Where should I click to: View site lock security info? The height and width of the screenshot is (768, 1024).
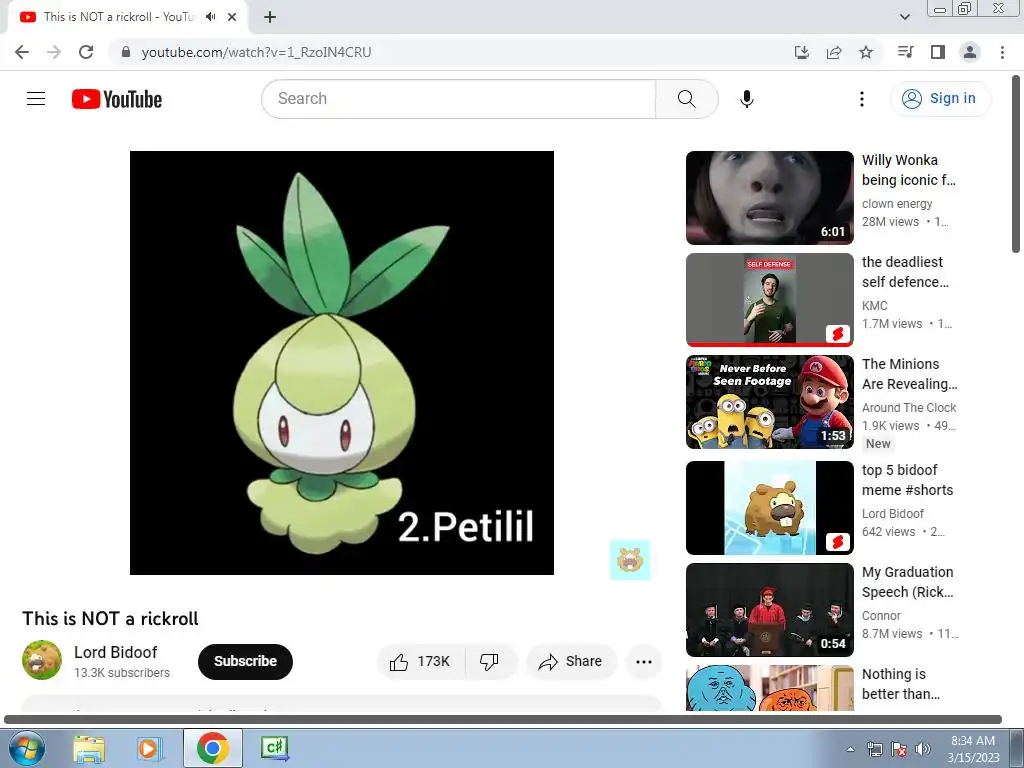coord(126,52)
